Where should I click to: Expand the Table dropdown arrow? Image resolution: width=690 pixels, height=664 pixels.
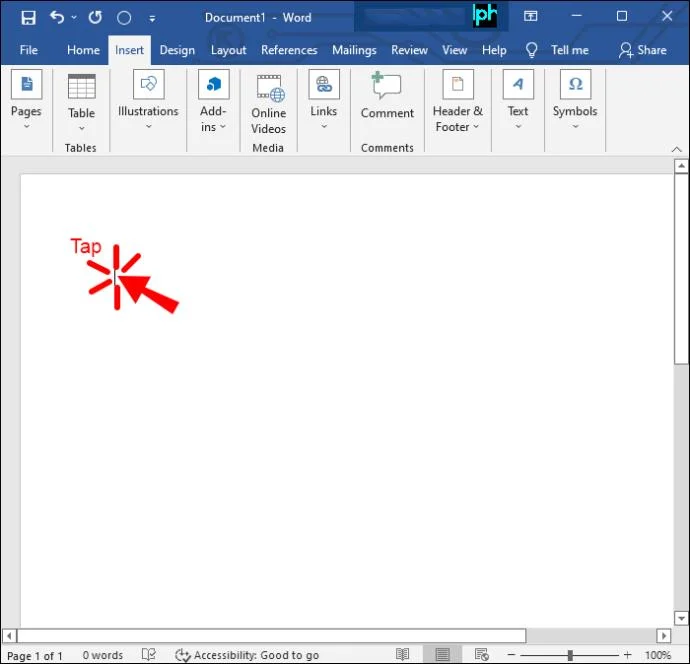tap(81, 128)
